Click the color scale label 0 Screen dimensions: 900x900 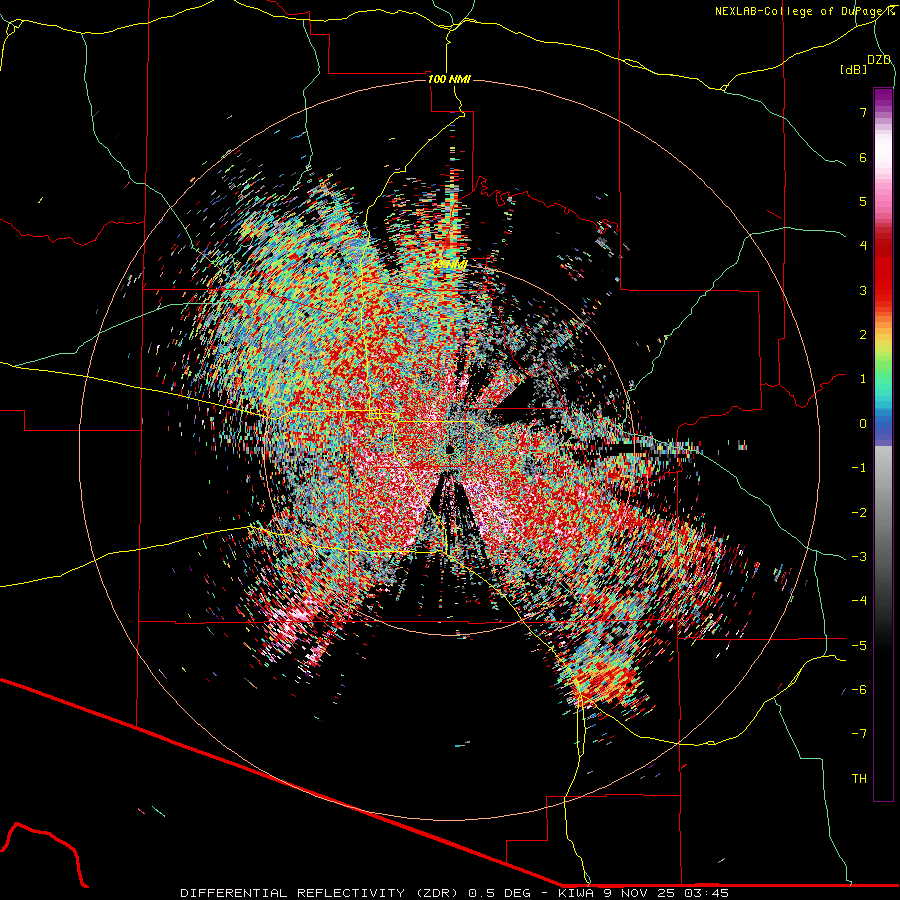pos(863,424)
